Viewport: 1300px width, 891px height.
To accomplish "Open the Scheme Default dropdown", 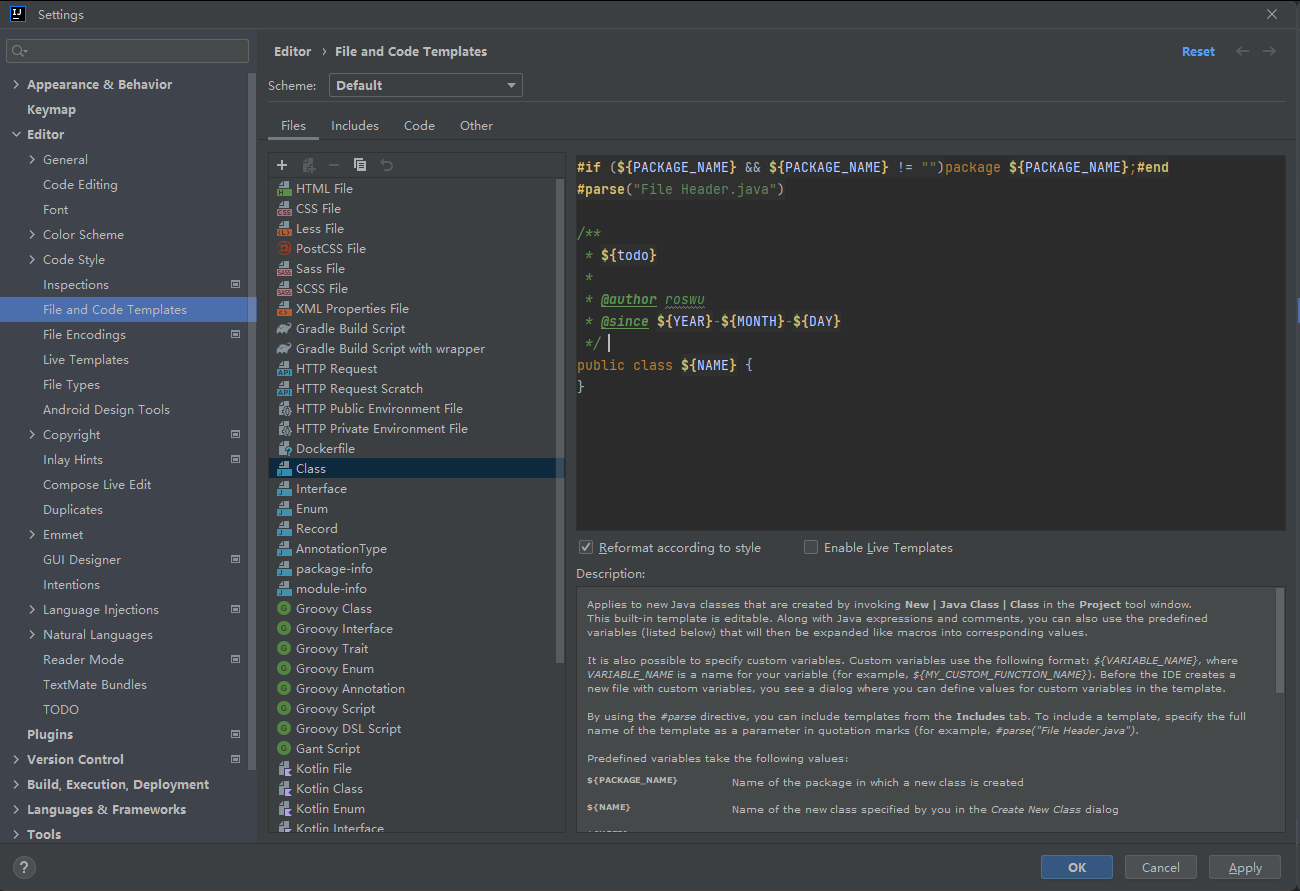I will coord(426,85).
